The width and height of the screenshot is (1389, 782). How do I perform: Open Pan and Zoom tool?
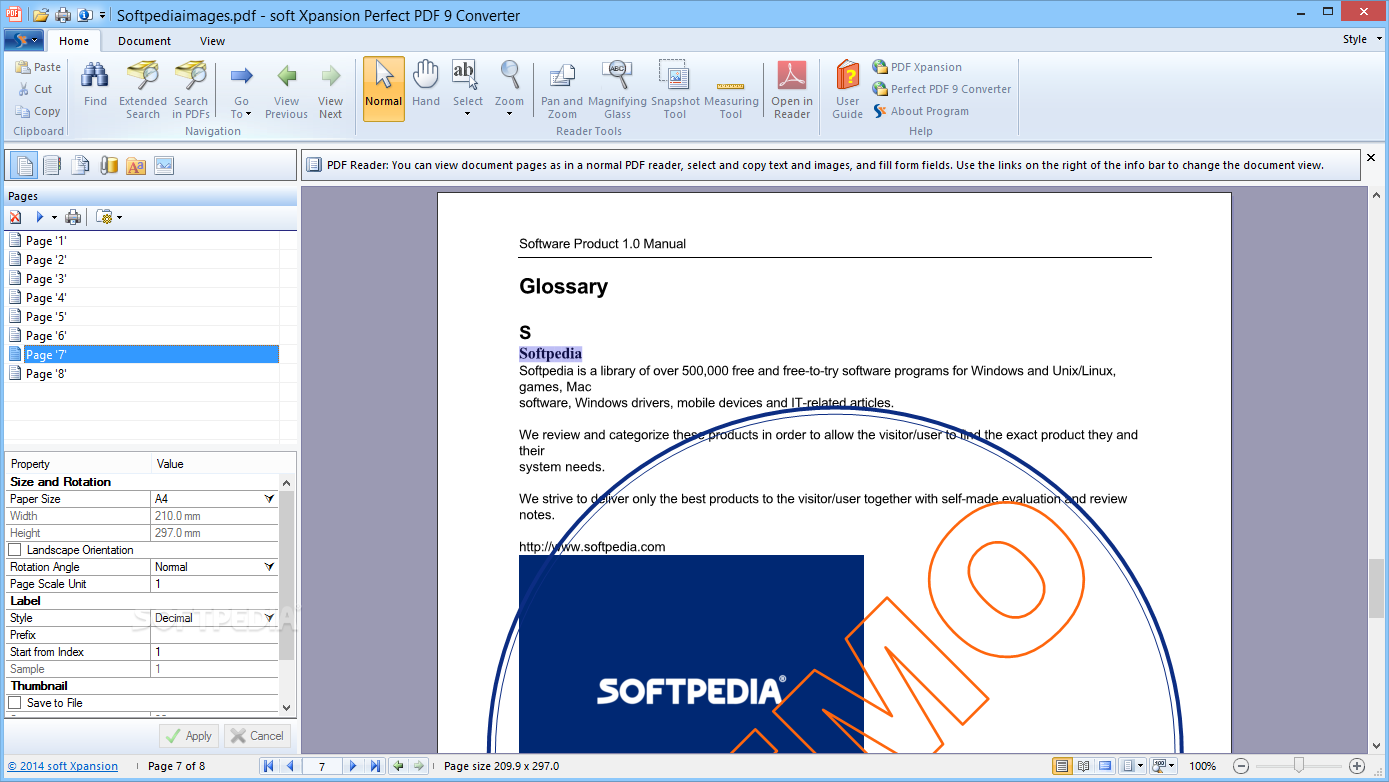562,90
